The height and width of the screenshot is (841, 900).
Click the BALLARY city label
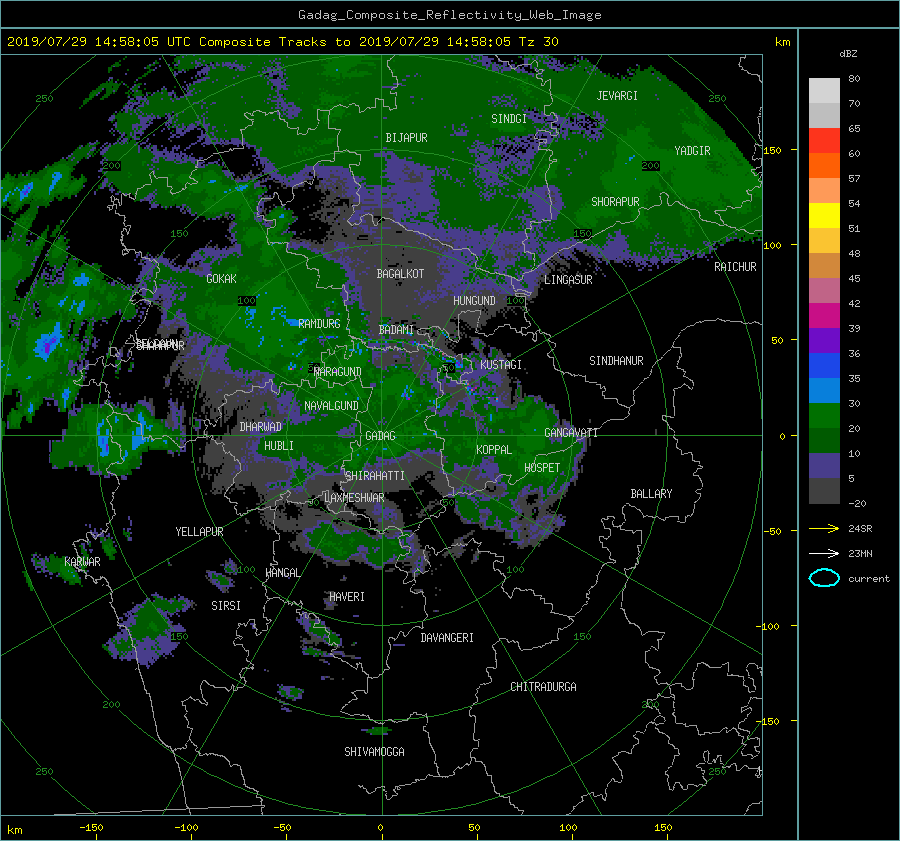(x=651, y=494)
